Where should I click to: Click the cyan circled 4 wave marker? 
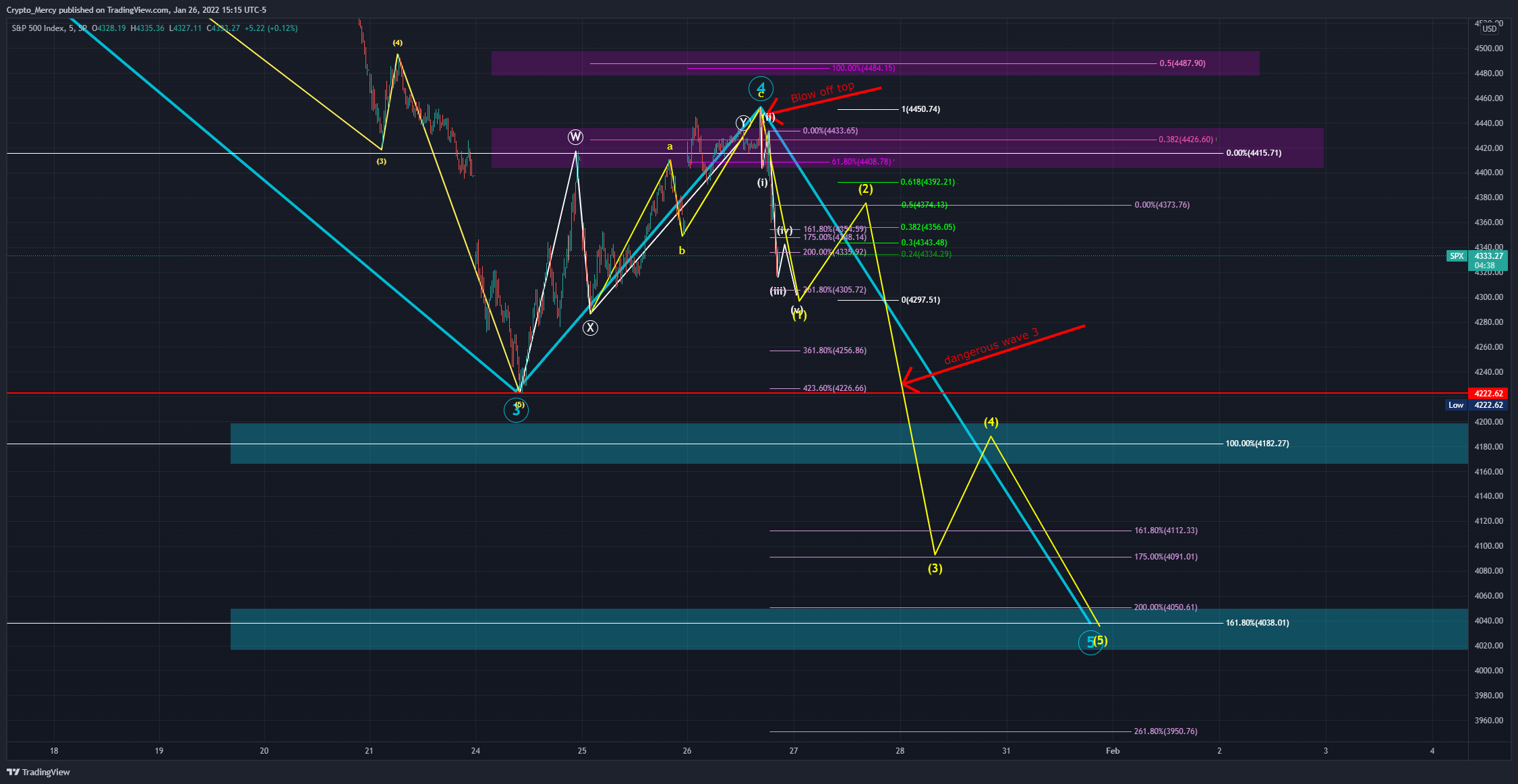click(761, 88)
